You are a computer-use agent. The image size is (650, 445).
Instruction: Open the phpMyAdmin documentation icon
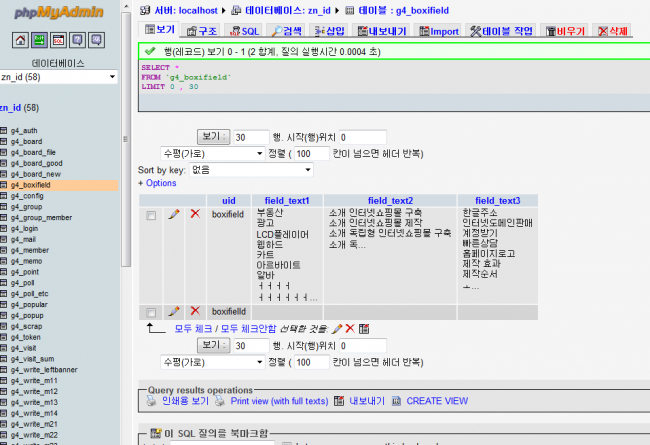click(77, 40)
